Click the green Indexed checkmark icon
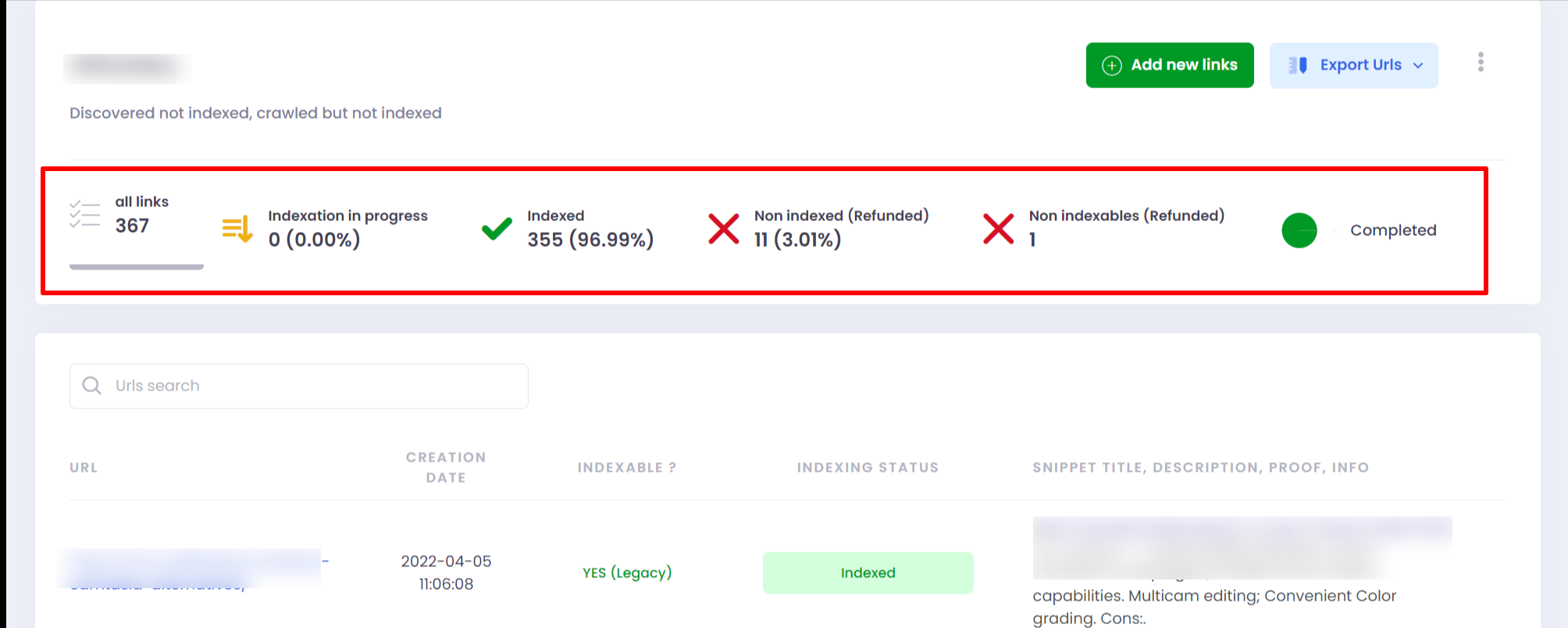The image size is (1568, 628). point(497,229)
